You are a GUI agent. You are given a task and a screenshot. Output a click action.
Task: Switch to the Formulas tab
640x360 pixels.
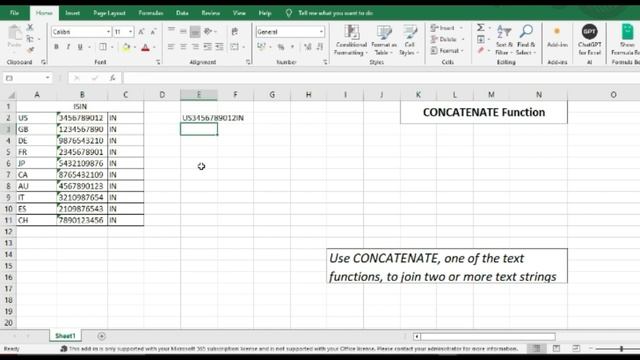click(151, 13)
